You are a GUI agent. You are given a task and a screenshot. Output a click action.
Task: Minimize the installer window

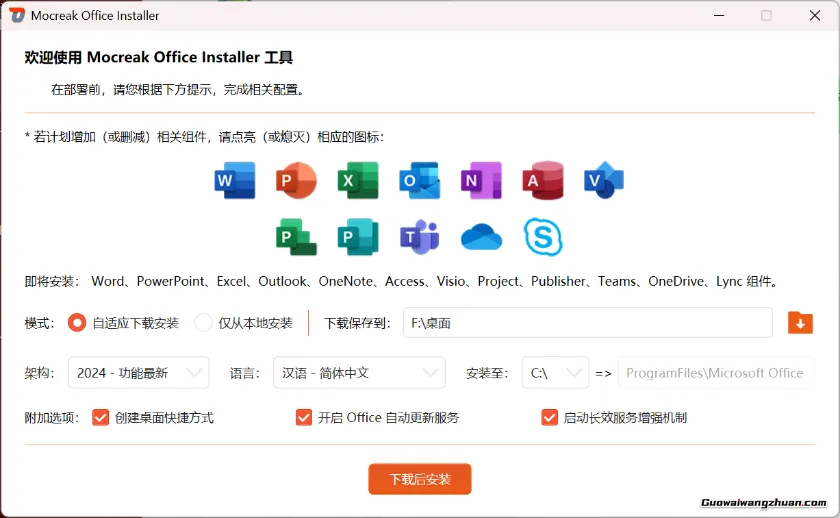719,15
